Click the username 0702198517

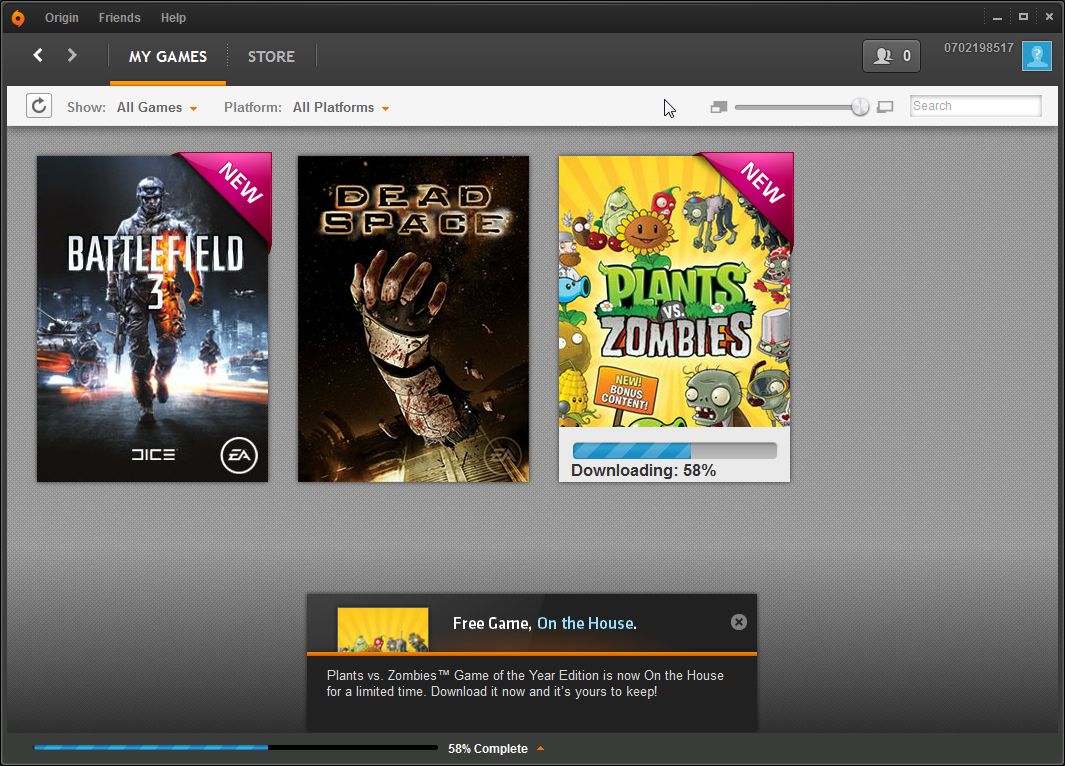[978, 48]
